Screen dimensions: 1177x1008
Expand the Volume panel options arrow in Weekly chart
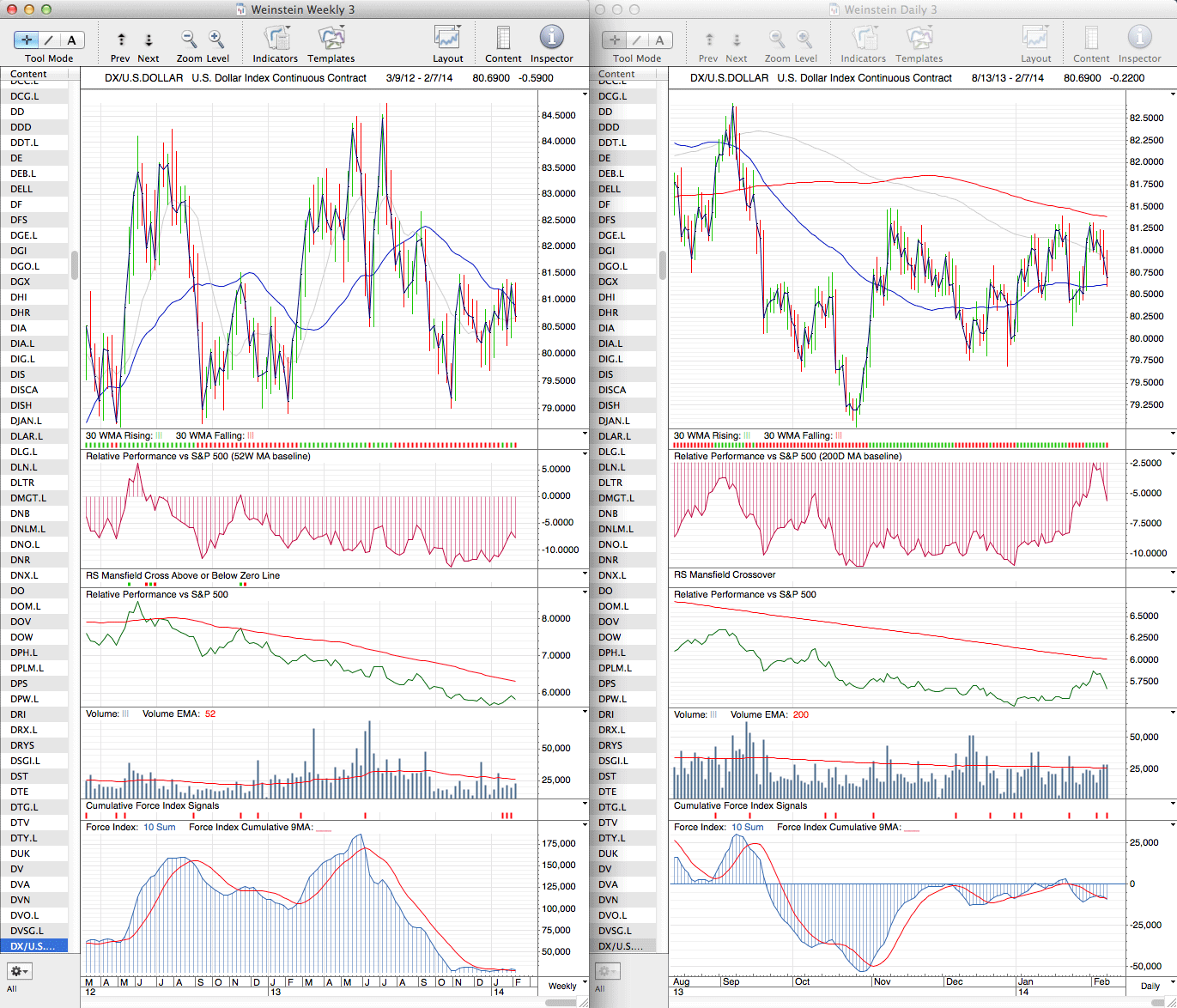(x=585, y=713)
